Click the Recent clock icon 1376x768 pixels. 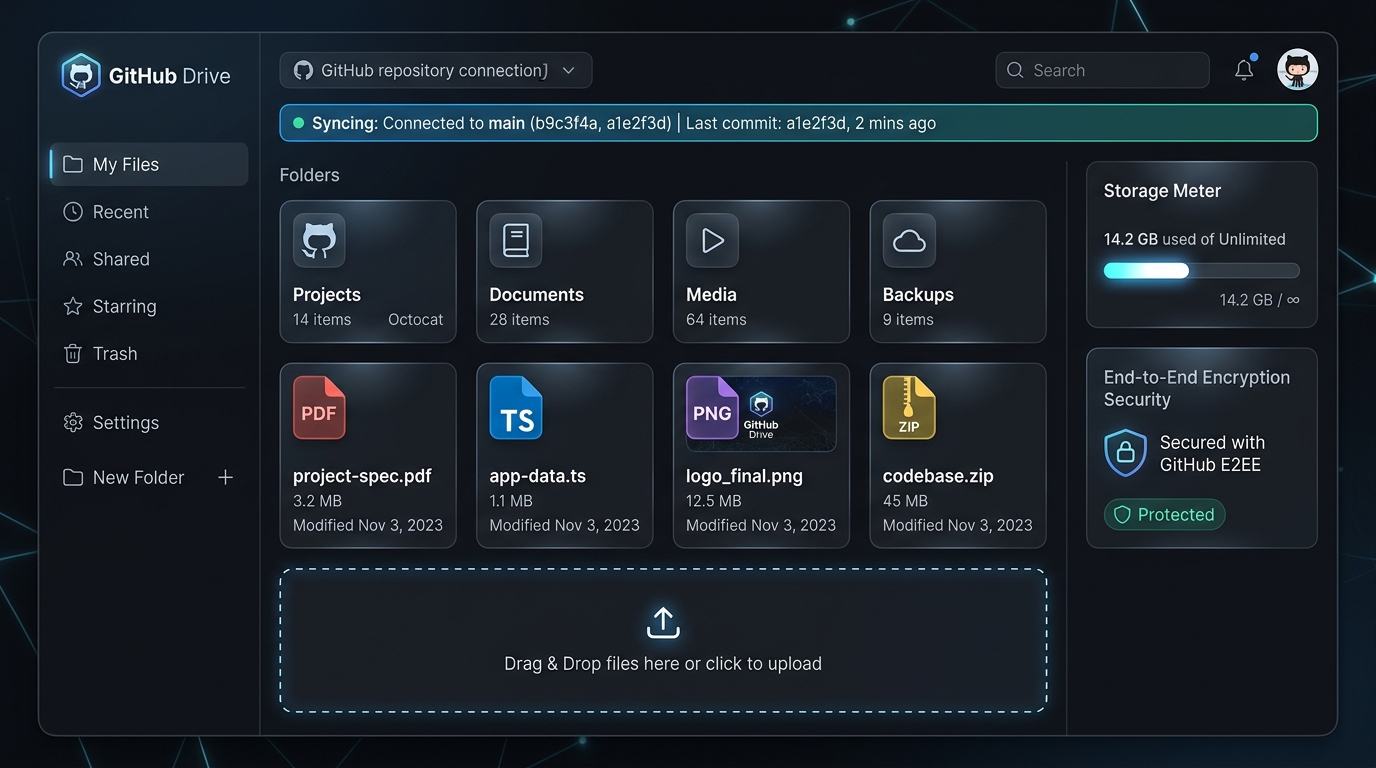pos(73,212)
